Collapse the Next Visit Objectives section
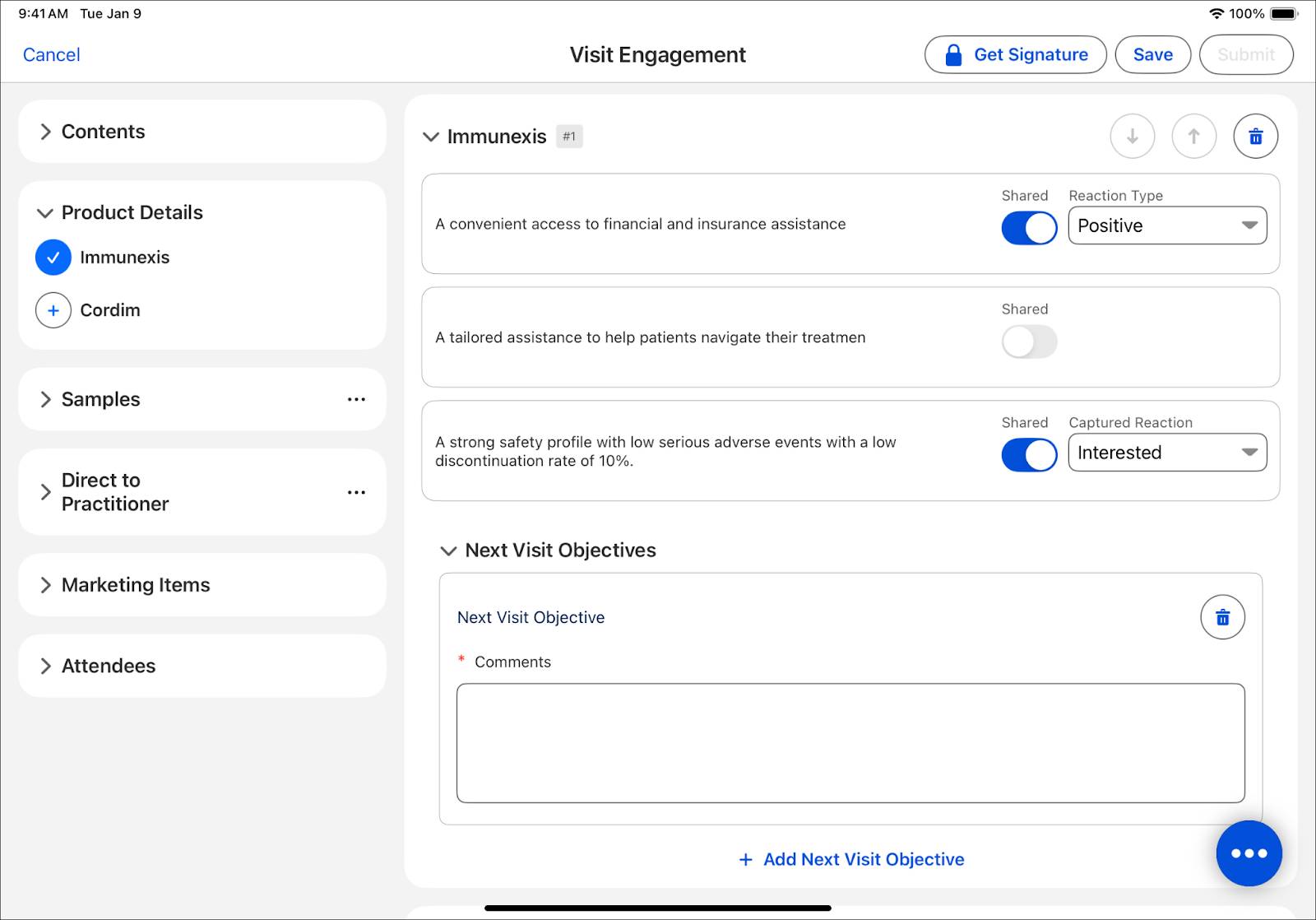Image resolution: width=1316 pixels, height=920 pixels. pyautogui.click(x=447, y=551)
